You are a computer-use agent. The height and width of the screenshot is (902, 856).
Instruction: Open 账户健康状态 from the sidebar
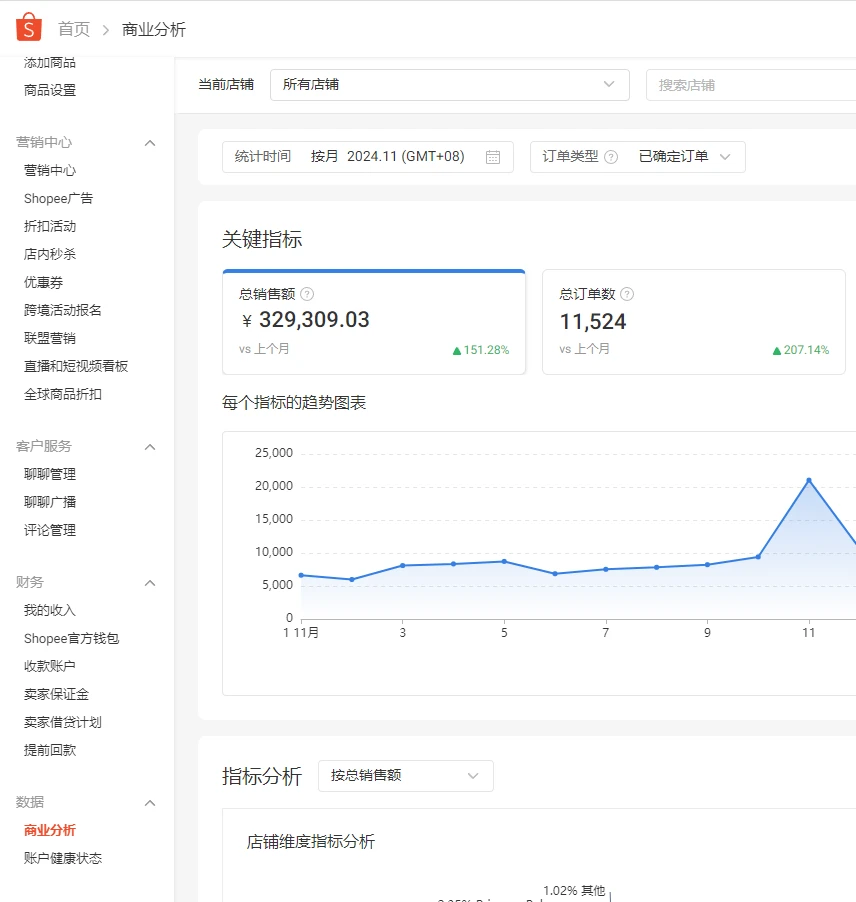click(x=62, y=857)
